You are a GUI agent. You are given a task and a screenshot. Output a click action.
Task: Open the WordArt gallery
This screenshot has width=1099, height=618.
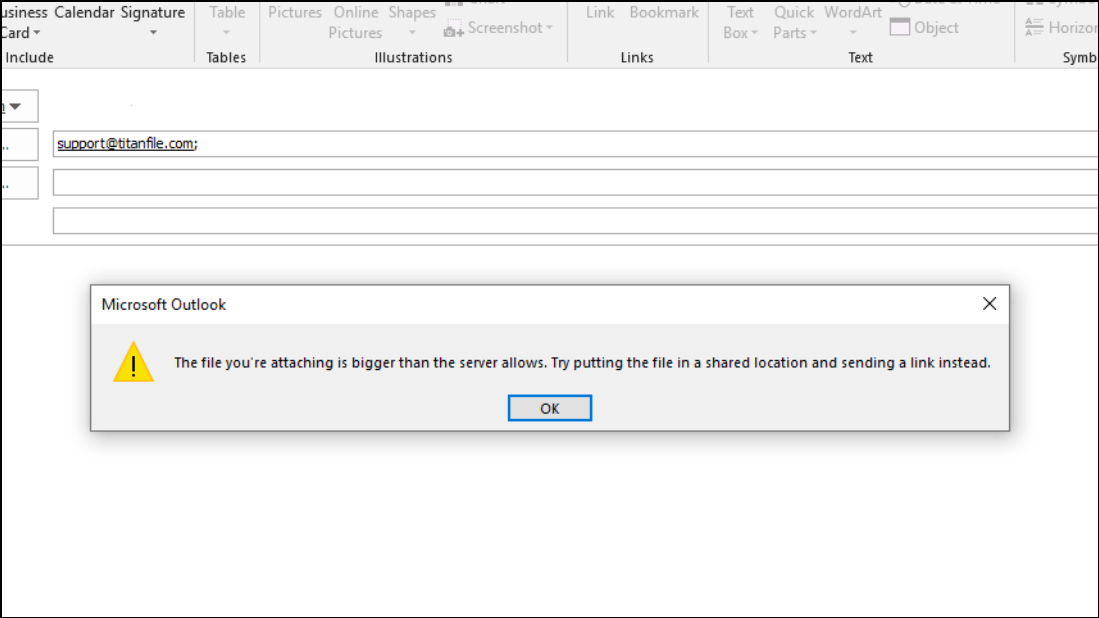coord(853,21)
